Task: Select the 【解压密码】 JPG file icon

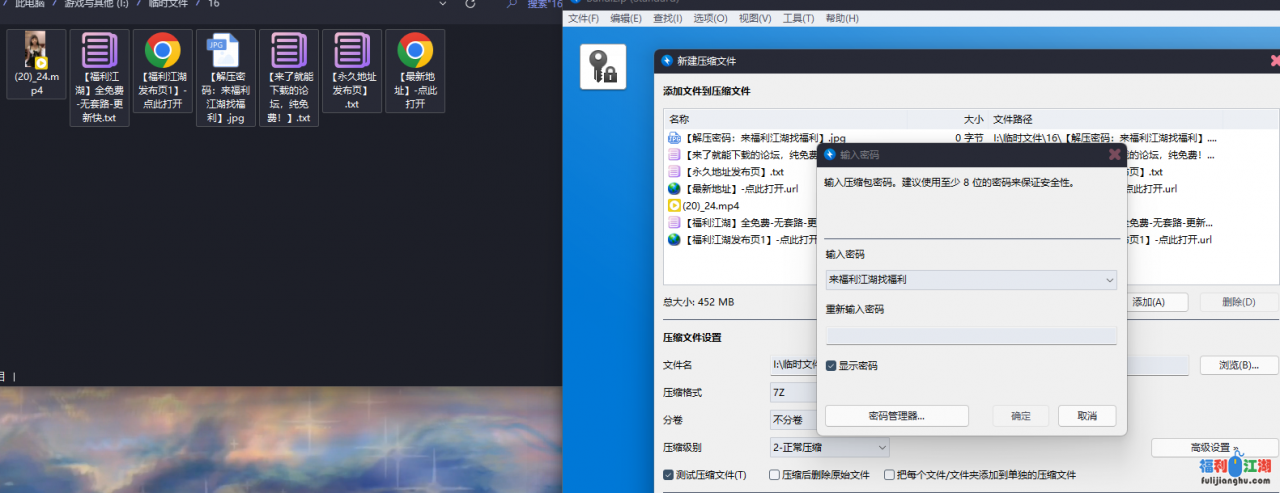Action: click(225, 50)
